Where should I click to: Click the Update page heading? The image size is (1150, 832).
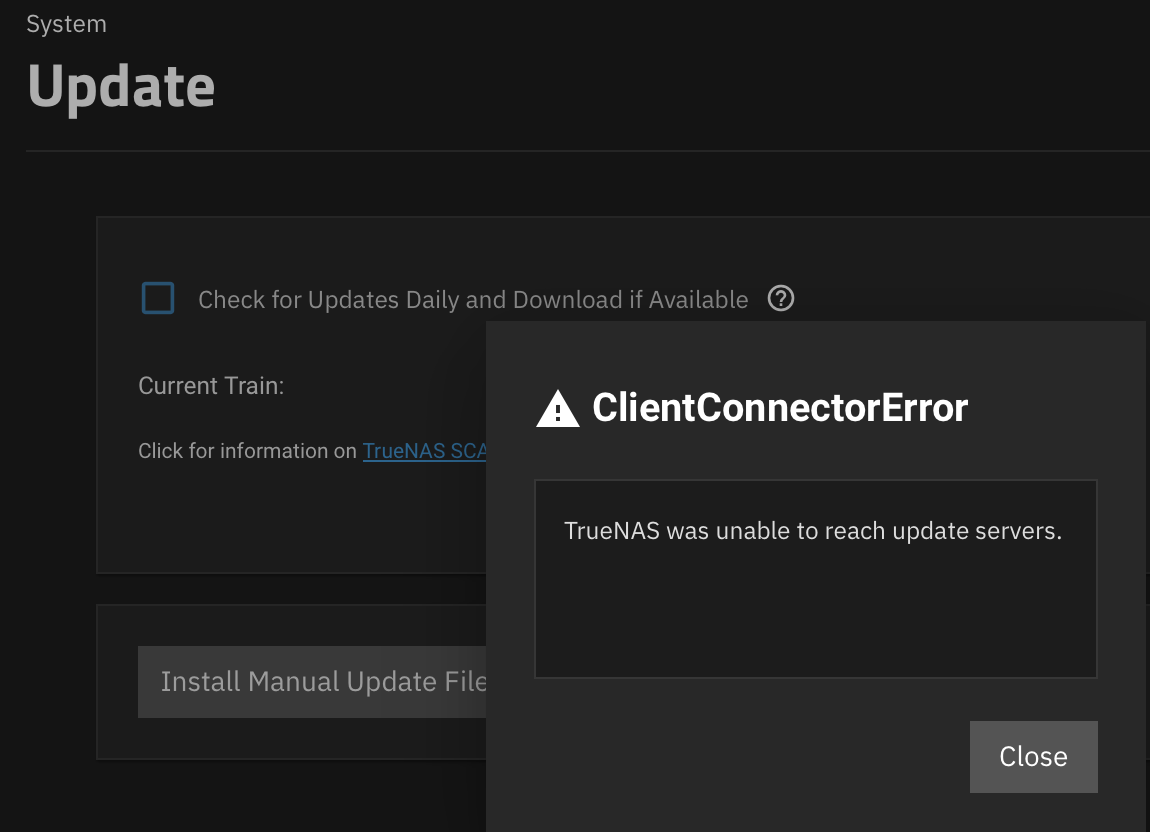(121, 87)
